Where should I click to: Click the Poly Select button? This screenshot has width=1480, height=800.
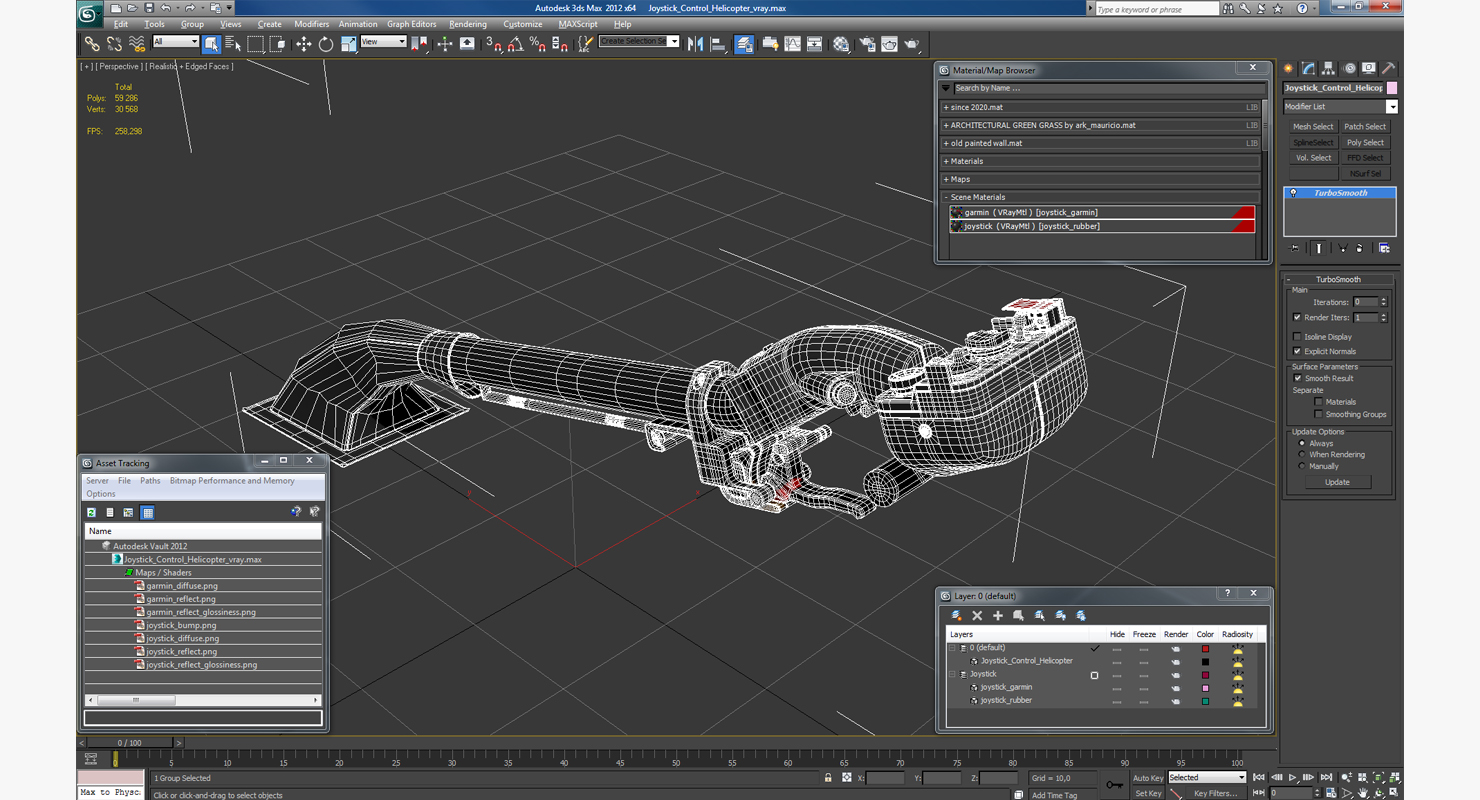click(x=1365, y=142)
